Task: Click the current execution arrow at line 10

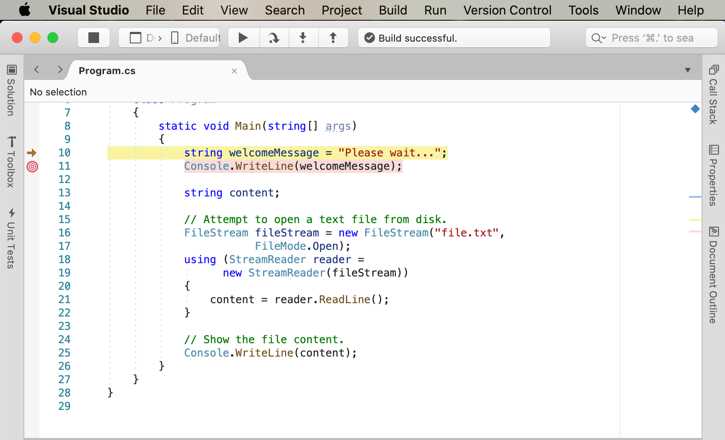Action: pyautogui.click(x=32, y=153)
